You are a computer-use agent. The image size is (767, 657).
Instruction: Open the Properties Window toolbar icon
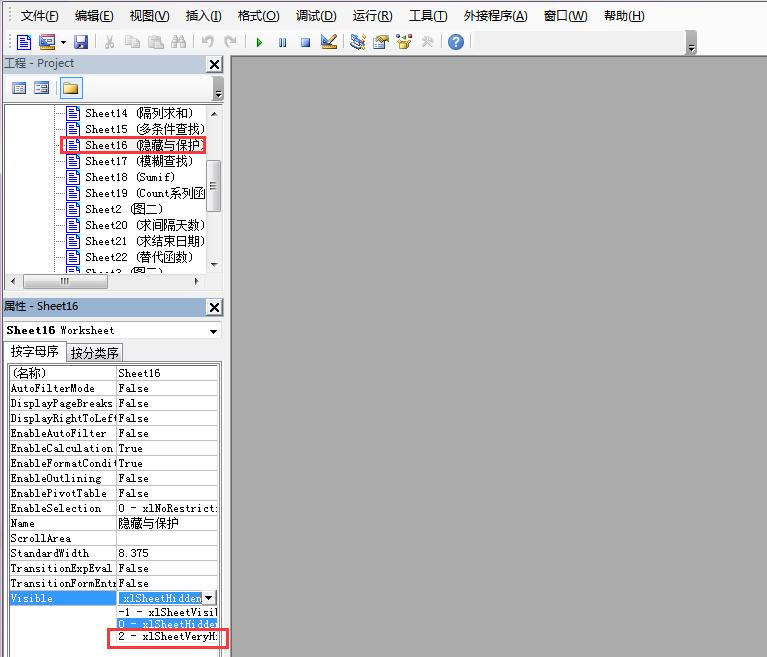point(381,42)
